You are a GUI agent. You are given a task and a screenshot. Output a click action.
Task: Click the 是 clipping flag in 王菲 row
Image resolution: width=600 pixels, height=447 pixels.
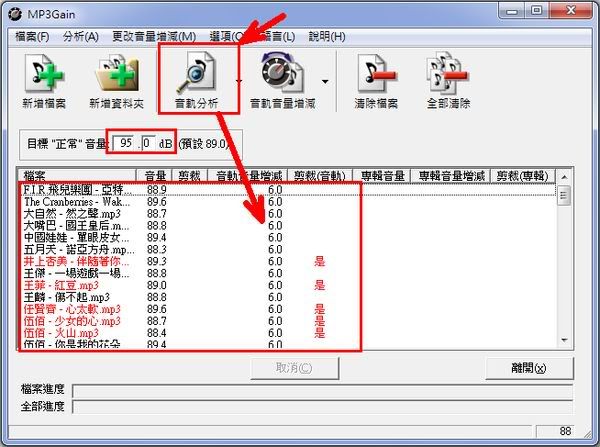tap(320, 285)
